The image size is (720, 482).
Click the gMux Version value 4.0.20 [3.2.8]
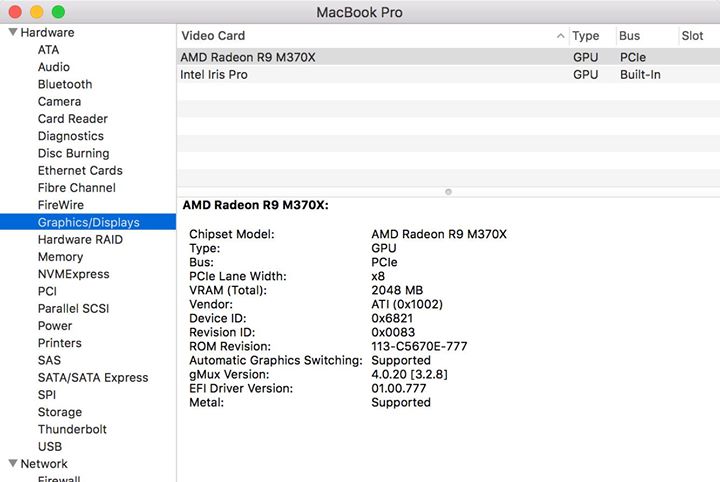(409, 374)
